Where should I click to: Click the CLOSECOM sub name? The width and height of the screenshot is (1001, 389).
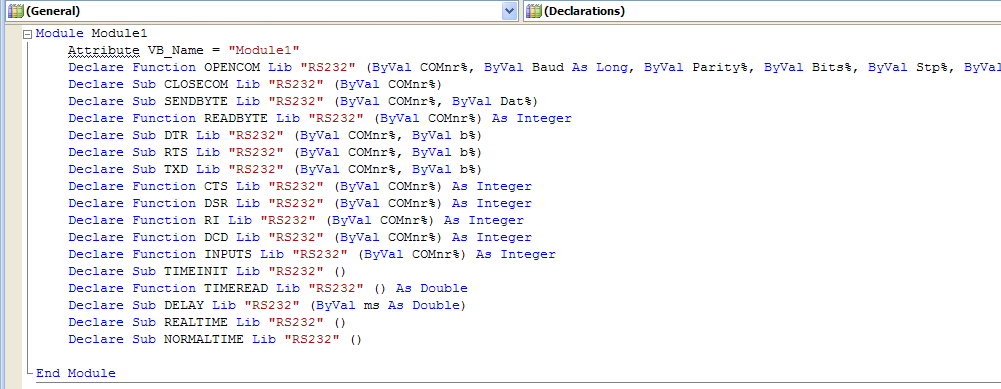(196, 84)
